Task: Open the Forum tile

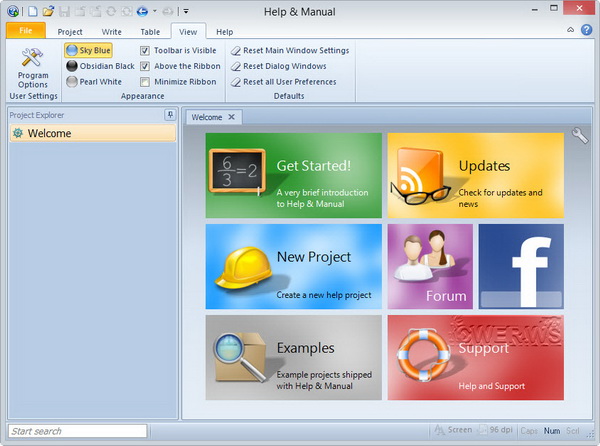Action: coord(429,266)
